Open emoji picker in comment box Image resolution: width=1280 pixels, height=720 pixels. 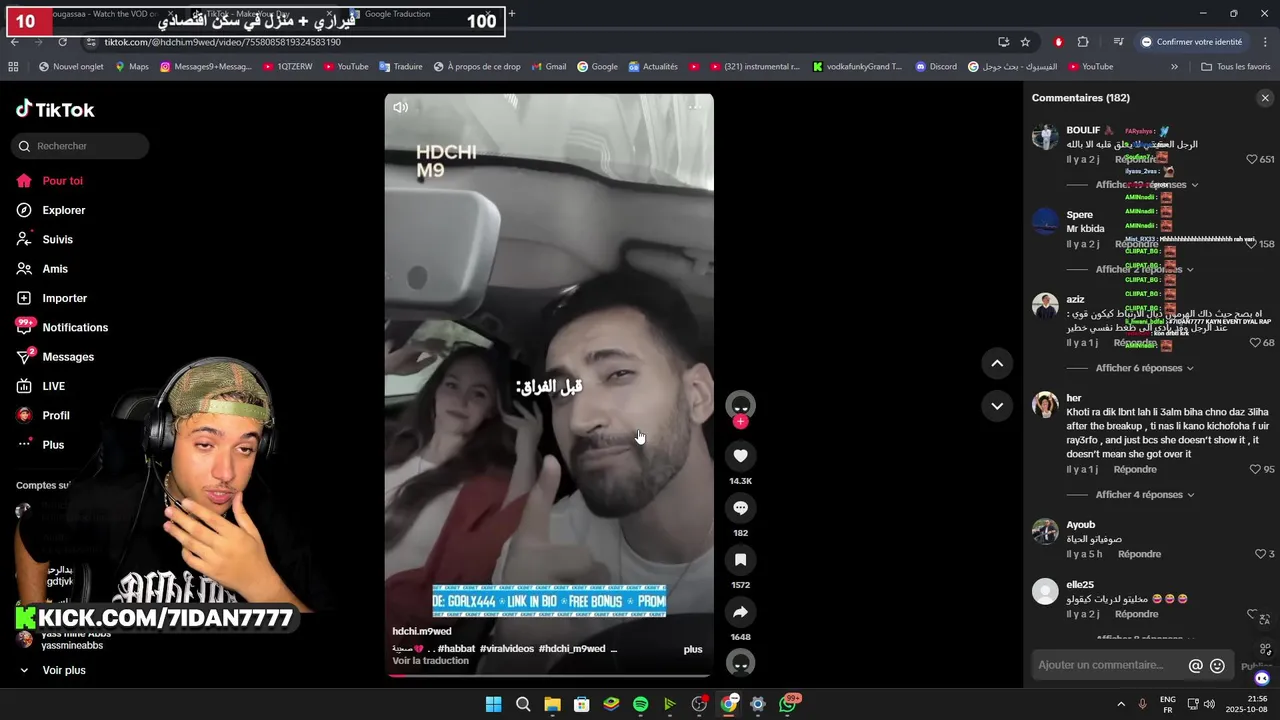1217,666
